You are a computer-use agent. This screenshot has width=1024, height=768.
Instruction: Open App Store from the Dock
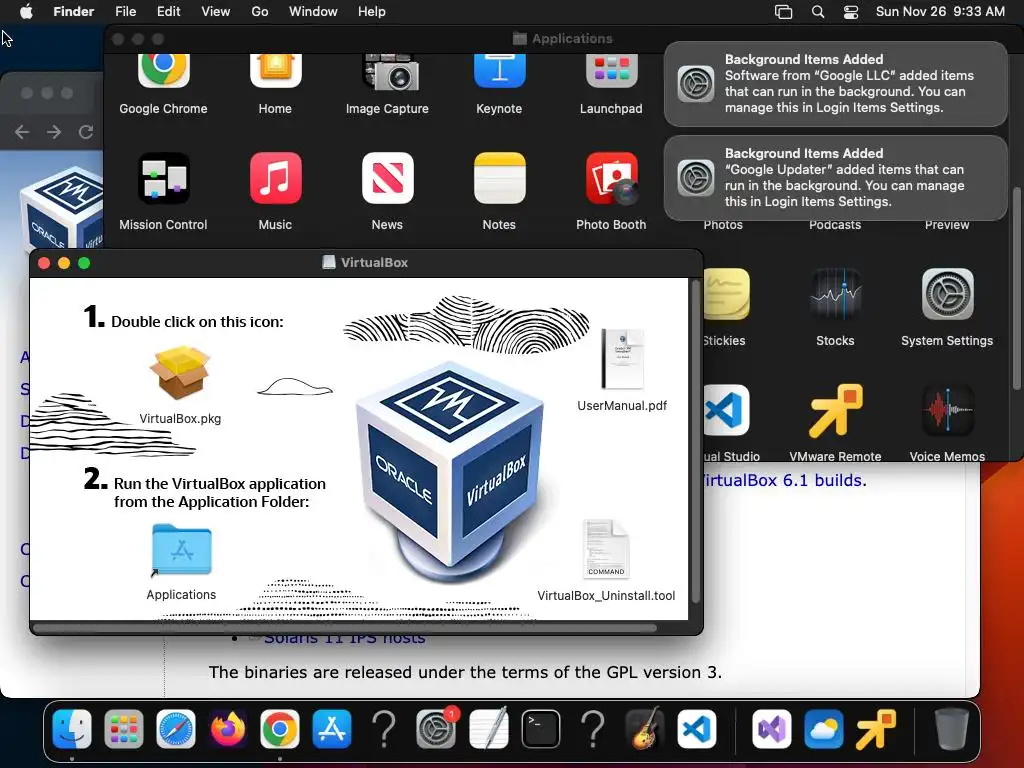pyautogui.click(x=332, y=729)
